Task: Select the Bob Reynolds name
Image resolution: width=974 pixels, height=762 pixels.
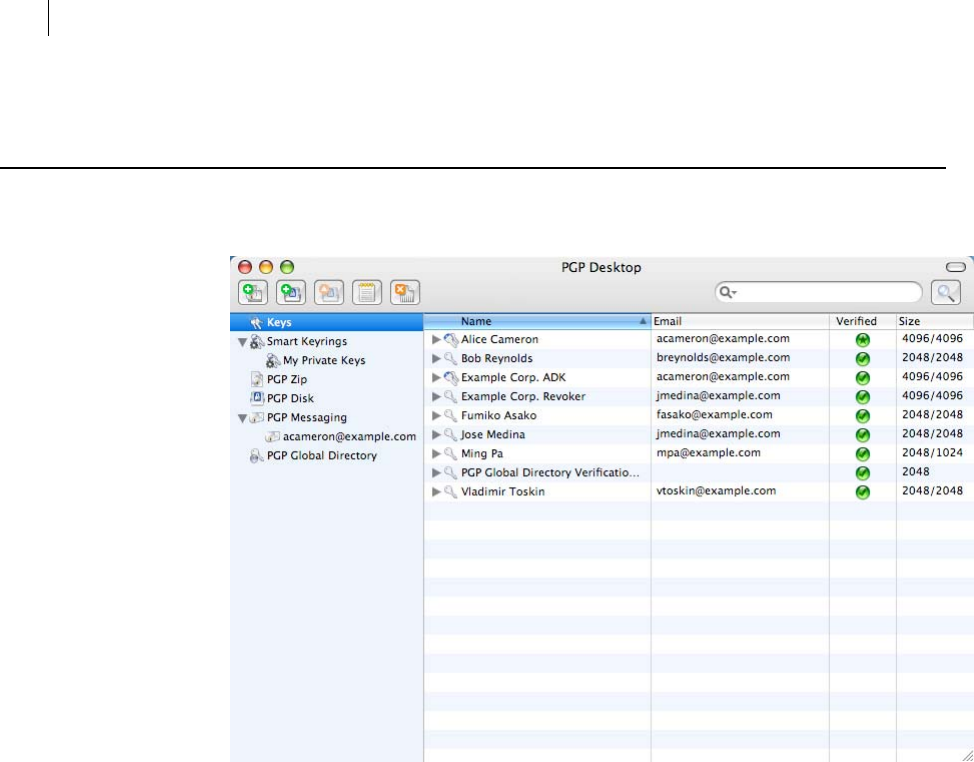Action: point(496,358)
